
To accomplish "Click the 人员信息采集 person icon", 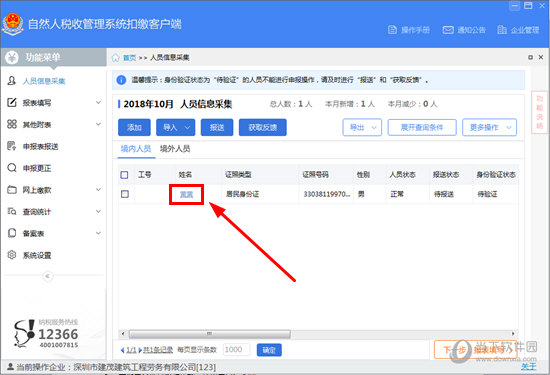I will pyautogui.click(x=12, y=81).
